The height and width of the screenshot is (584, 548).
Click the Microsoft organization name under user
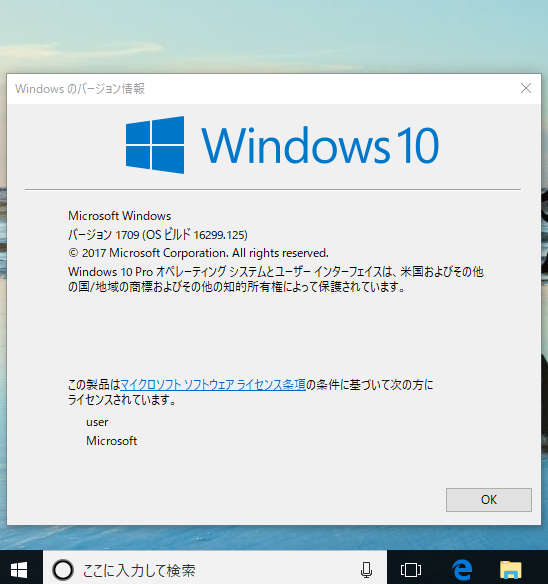(111, 441)
